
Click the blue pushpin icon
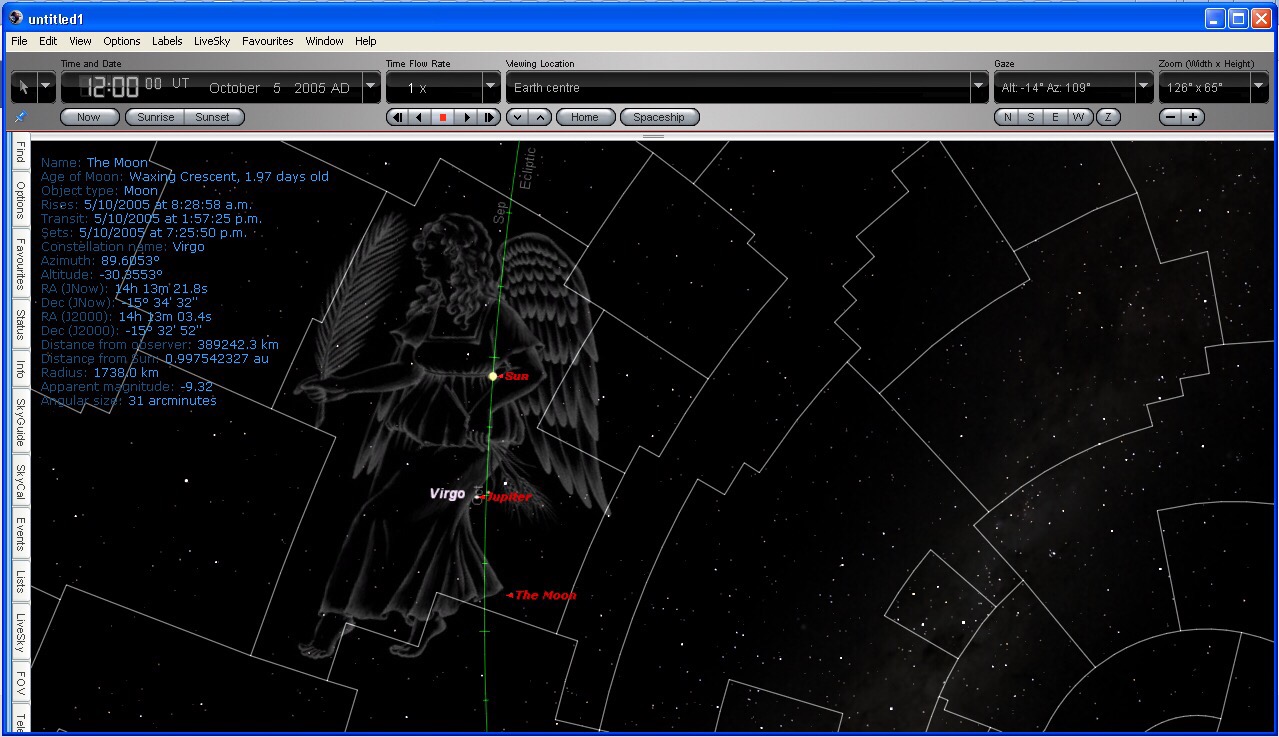(x=20, y=117)
